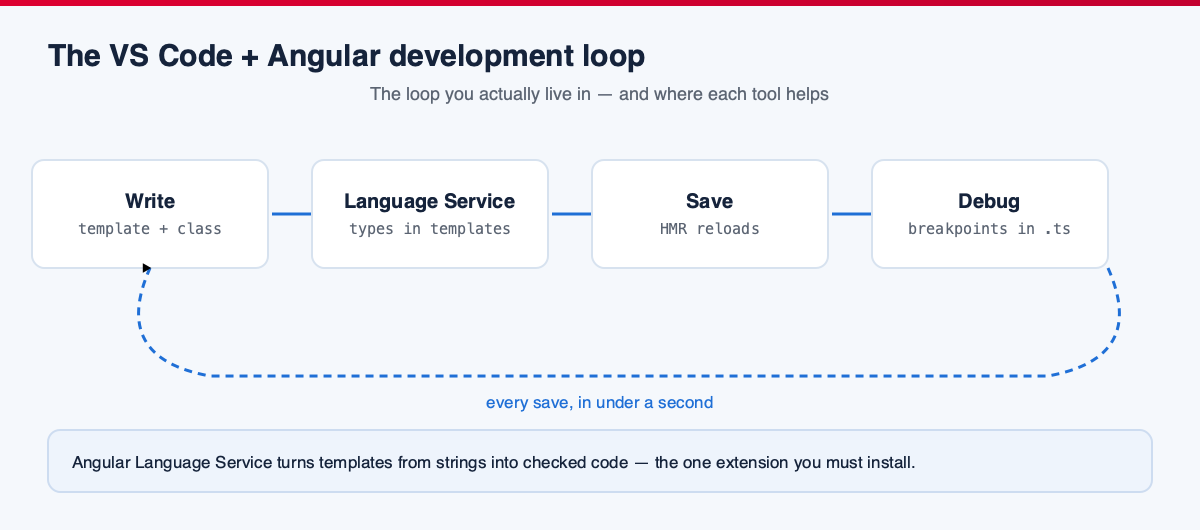Click the Save step box

coord(710,214)
